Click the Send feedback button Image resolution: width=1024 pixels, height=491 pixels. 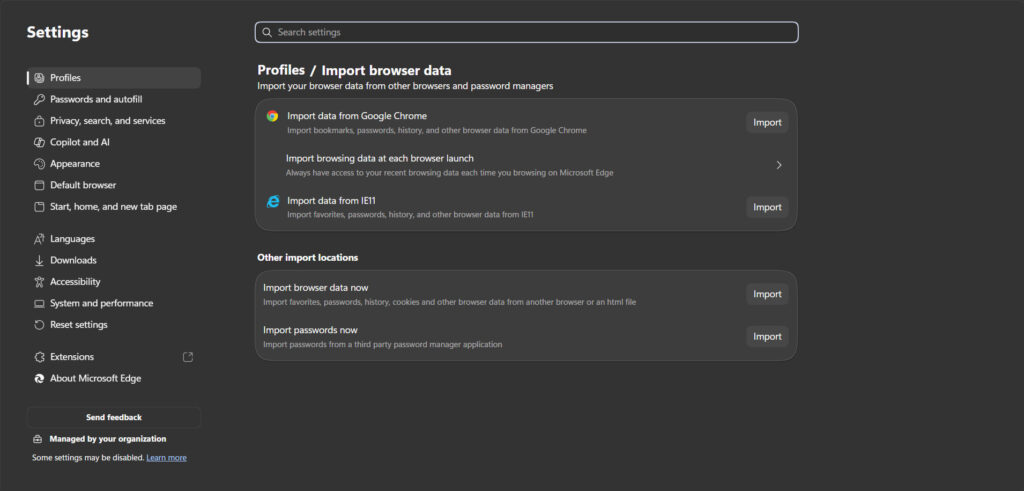(114, 417)
